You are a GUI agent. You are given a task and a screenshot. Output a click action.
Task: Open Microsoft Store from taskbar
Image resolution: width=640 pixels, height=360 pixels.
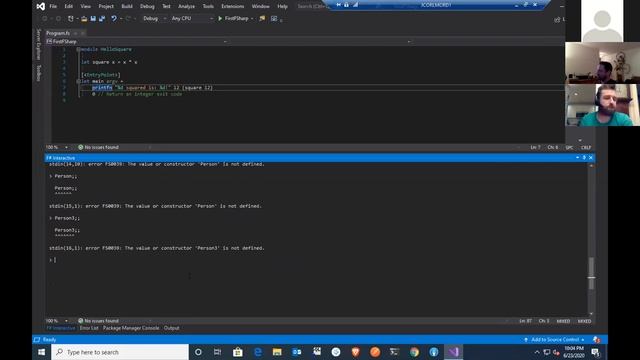pos(238,352)
